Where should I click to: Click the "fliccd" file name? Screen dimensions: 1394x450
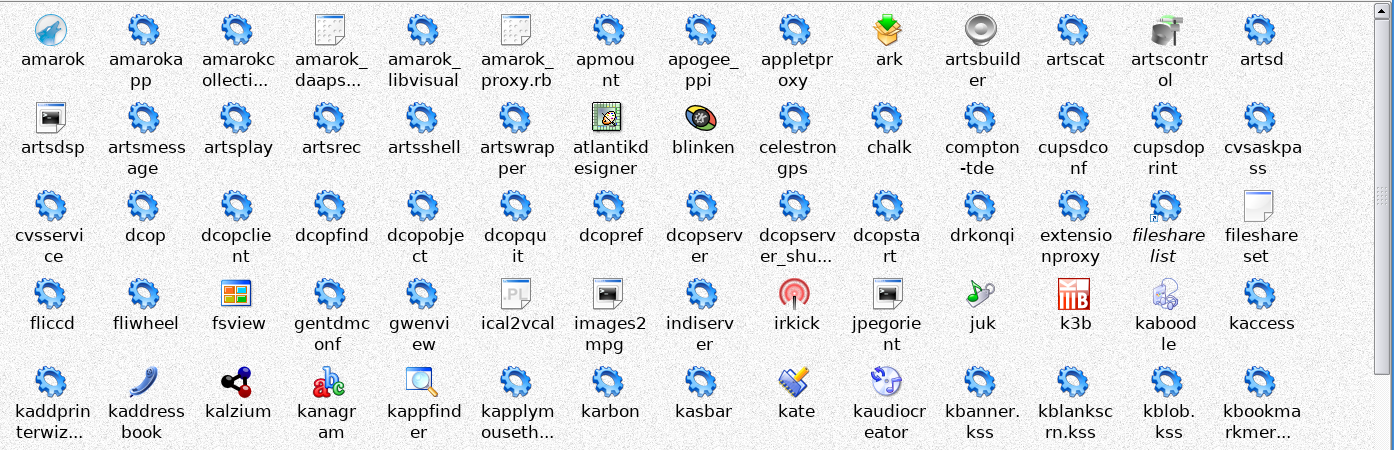point(50,323)
